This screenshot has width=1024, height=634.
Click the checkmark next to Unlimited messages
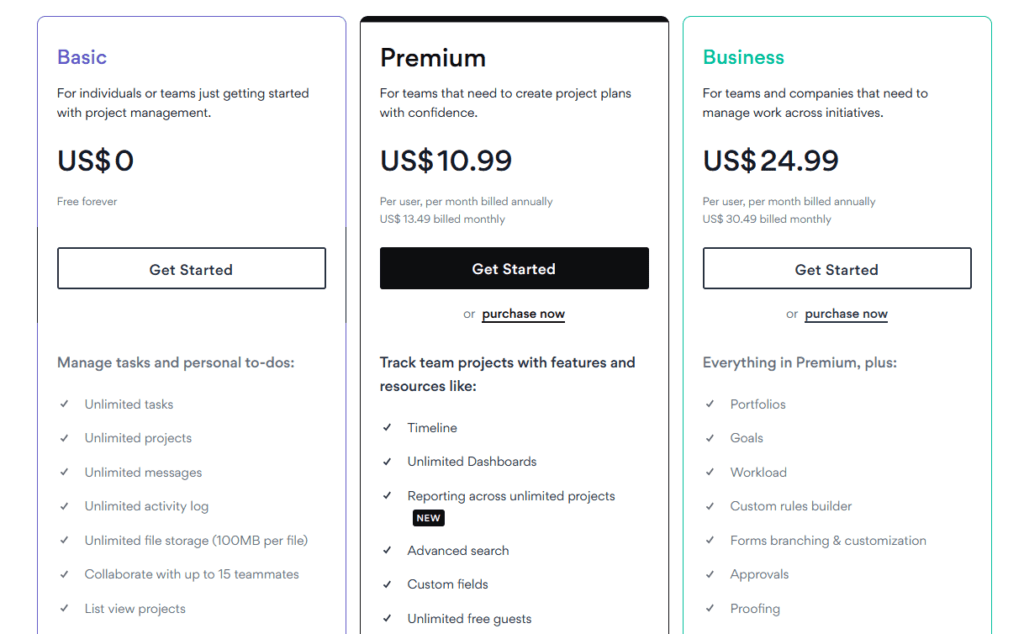click(x=64, y=472)
